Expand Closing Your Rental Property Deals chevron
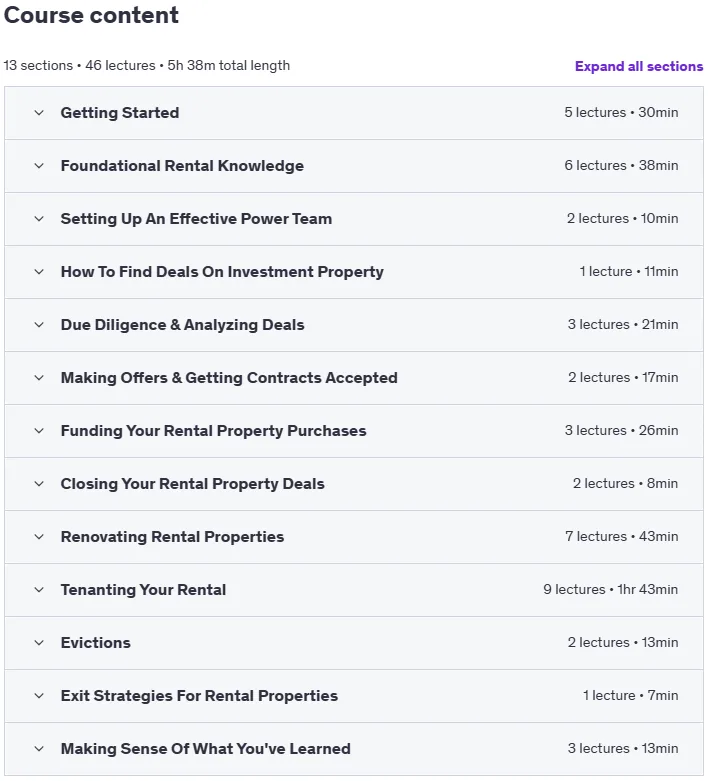The height and width of the screenshot is (781, 710). pyautogui.click(x=39, y=484)
